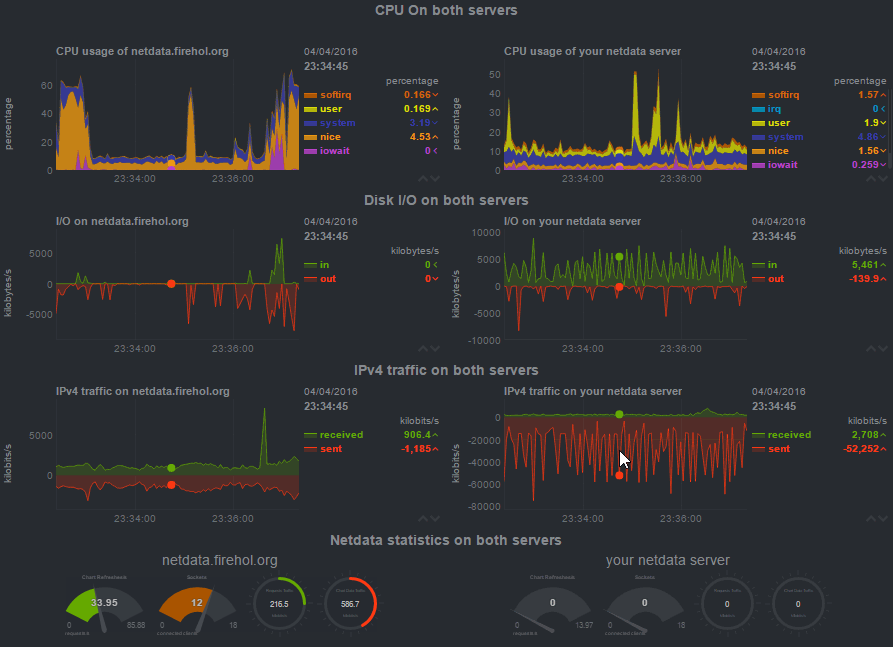Click the orange Sockets gauge showing 12

196,605
